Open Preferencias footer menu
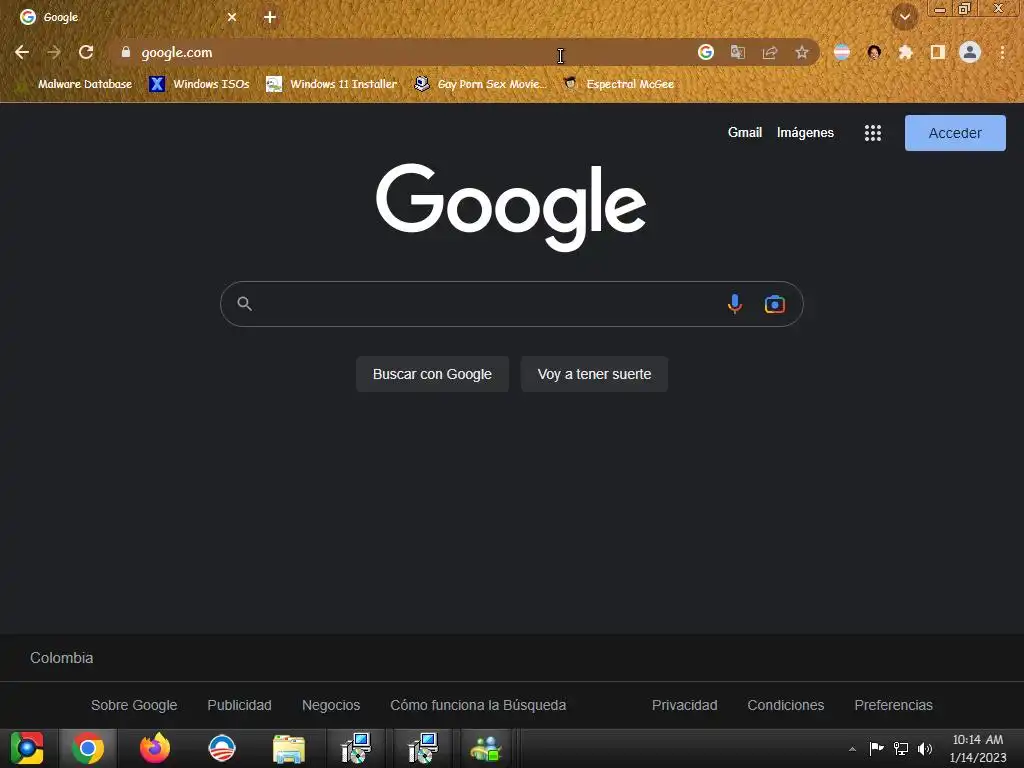 pos(893,705)
